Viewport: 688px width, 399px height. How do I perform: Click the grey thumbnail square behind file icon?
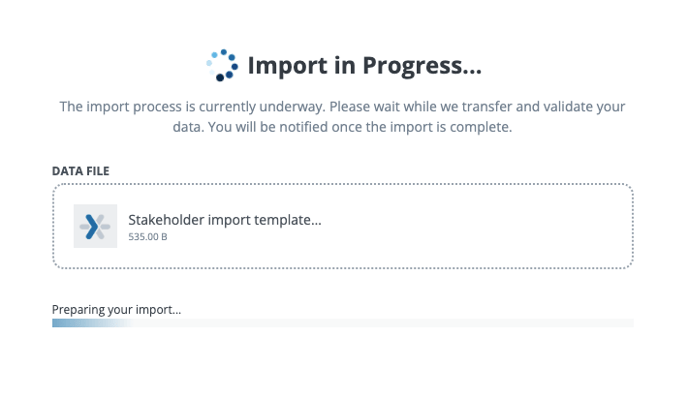95,226
